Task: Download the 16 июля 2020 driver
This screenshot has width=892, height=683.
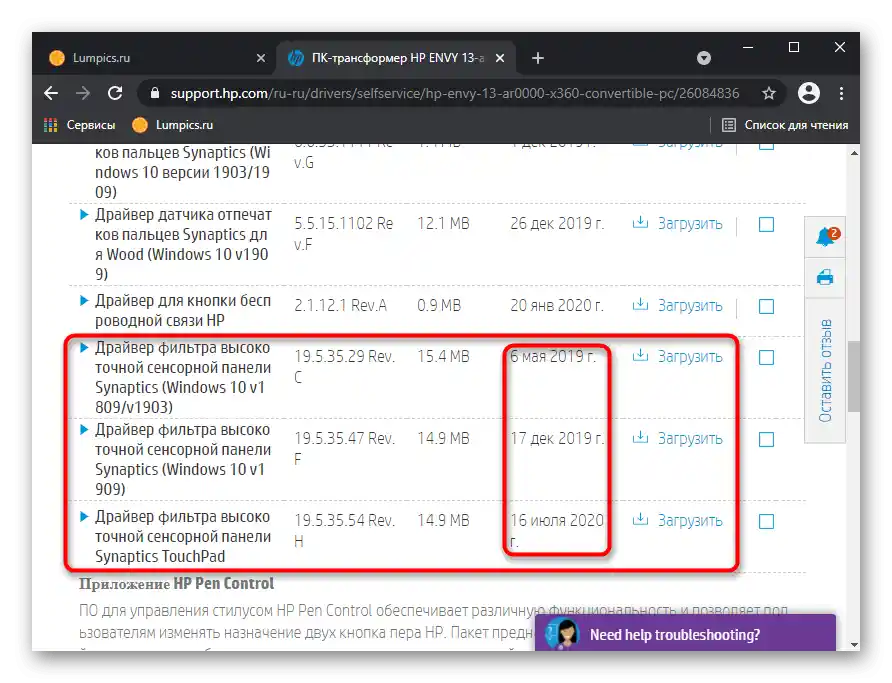Action: pyautogui.click(x=689, y=520)
